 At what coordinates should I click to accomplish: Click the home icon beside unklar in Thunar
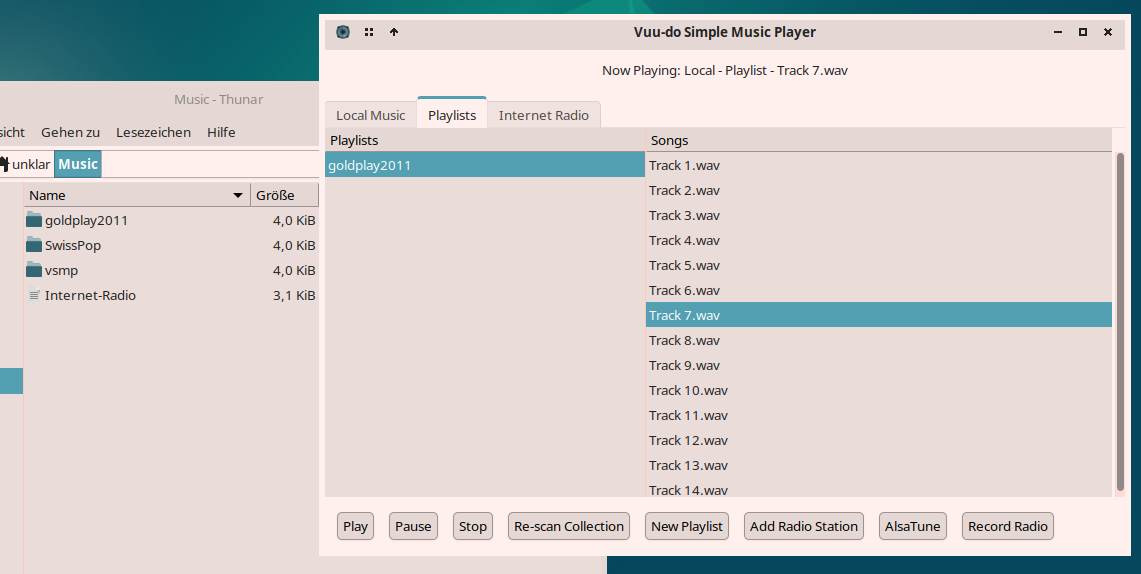tap(4, 164)
